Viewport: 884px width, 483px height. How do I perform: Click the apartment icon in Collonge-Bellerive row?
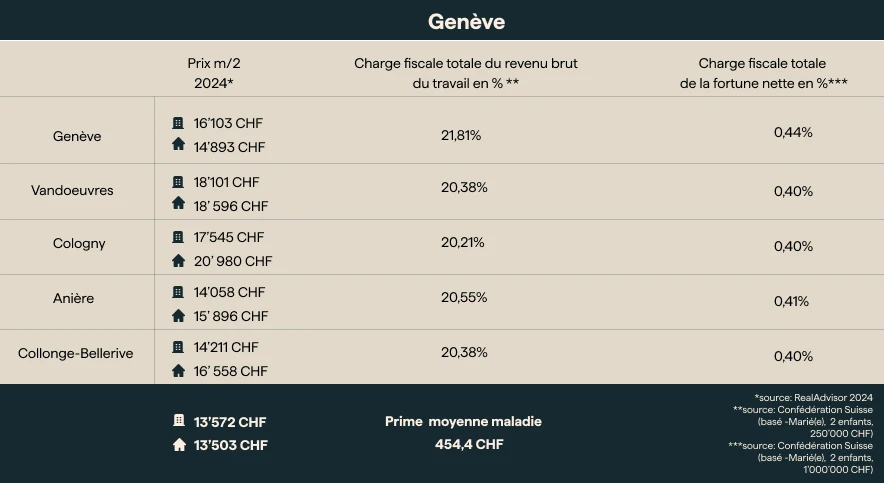pos(178,347)
